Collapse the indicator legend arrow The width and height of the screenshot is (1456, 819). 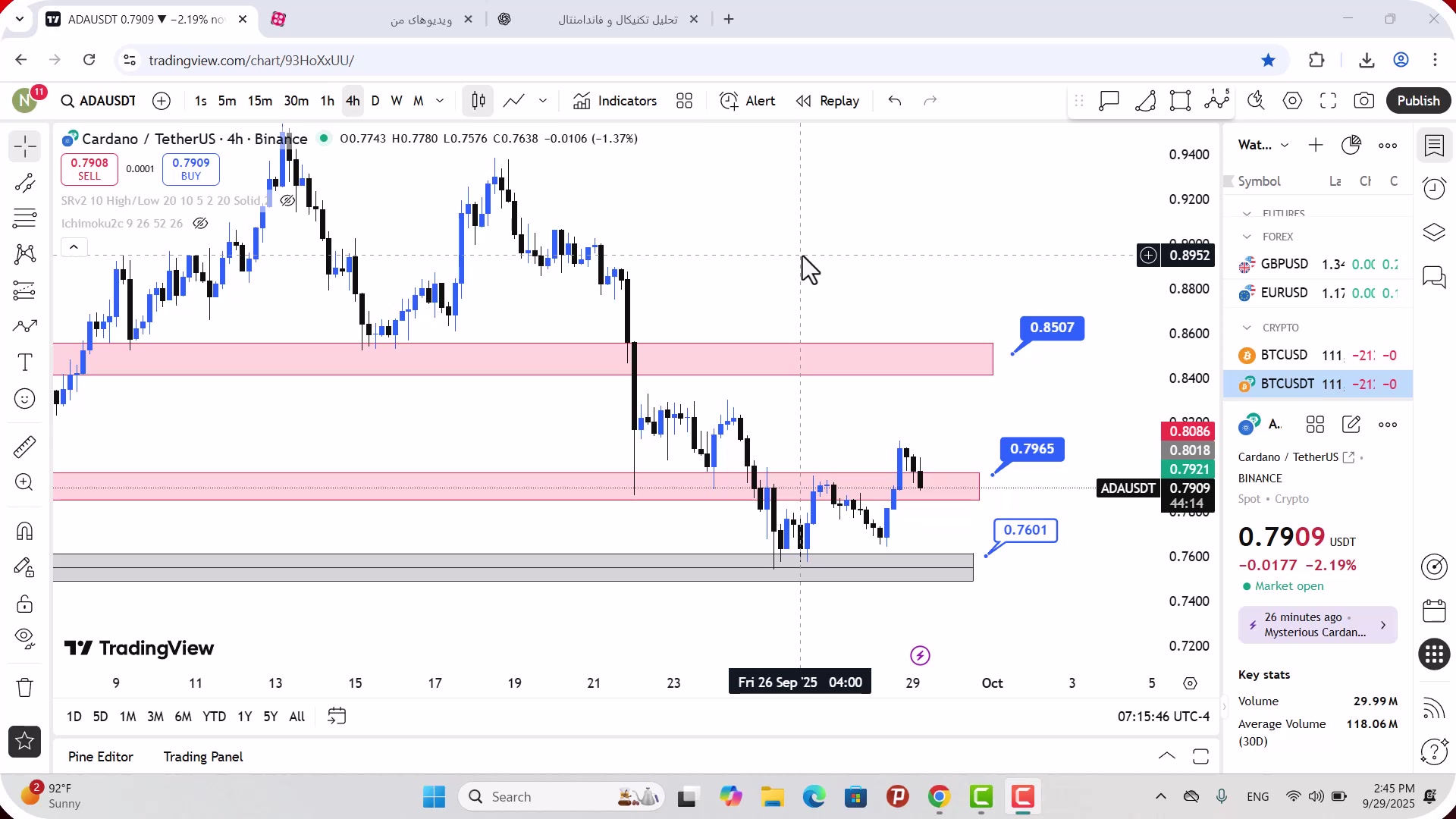pyautogui.click(x=74, y=247)
